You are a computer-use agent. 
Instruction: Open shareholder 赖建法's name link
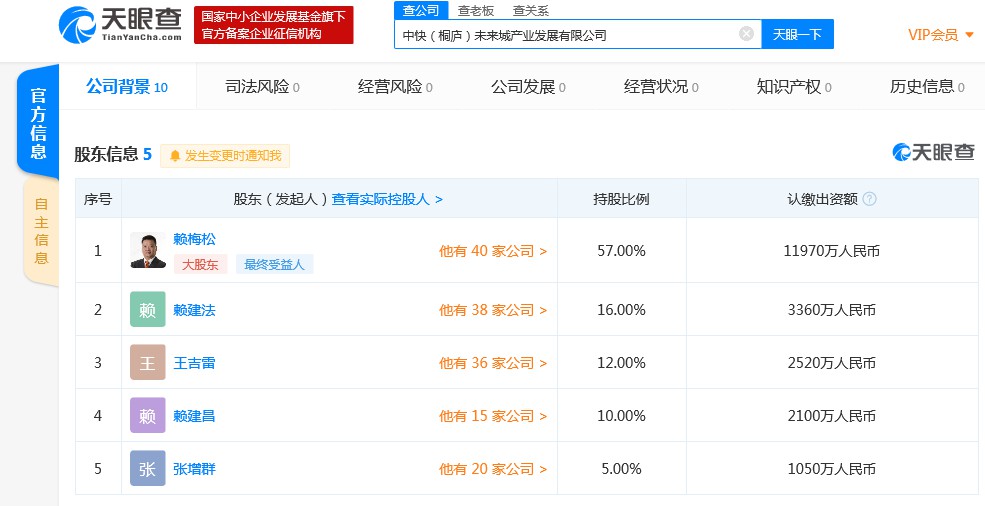click(x=194, y=310)
